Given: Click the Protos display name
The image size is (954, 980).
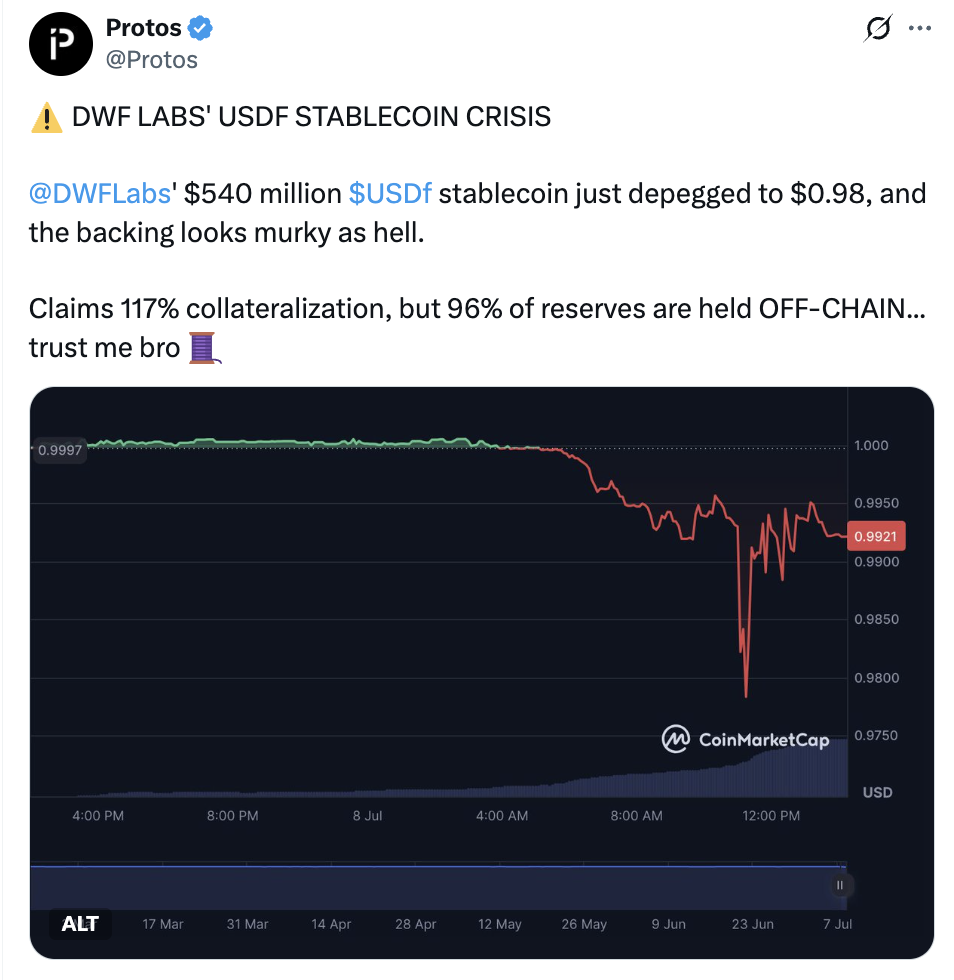Looking at the screenshot, I should 144,28.
